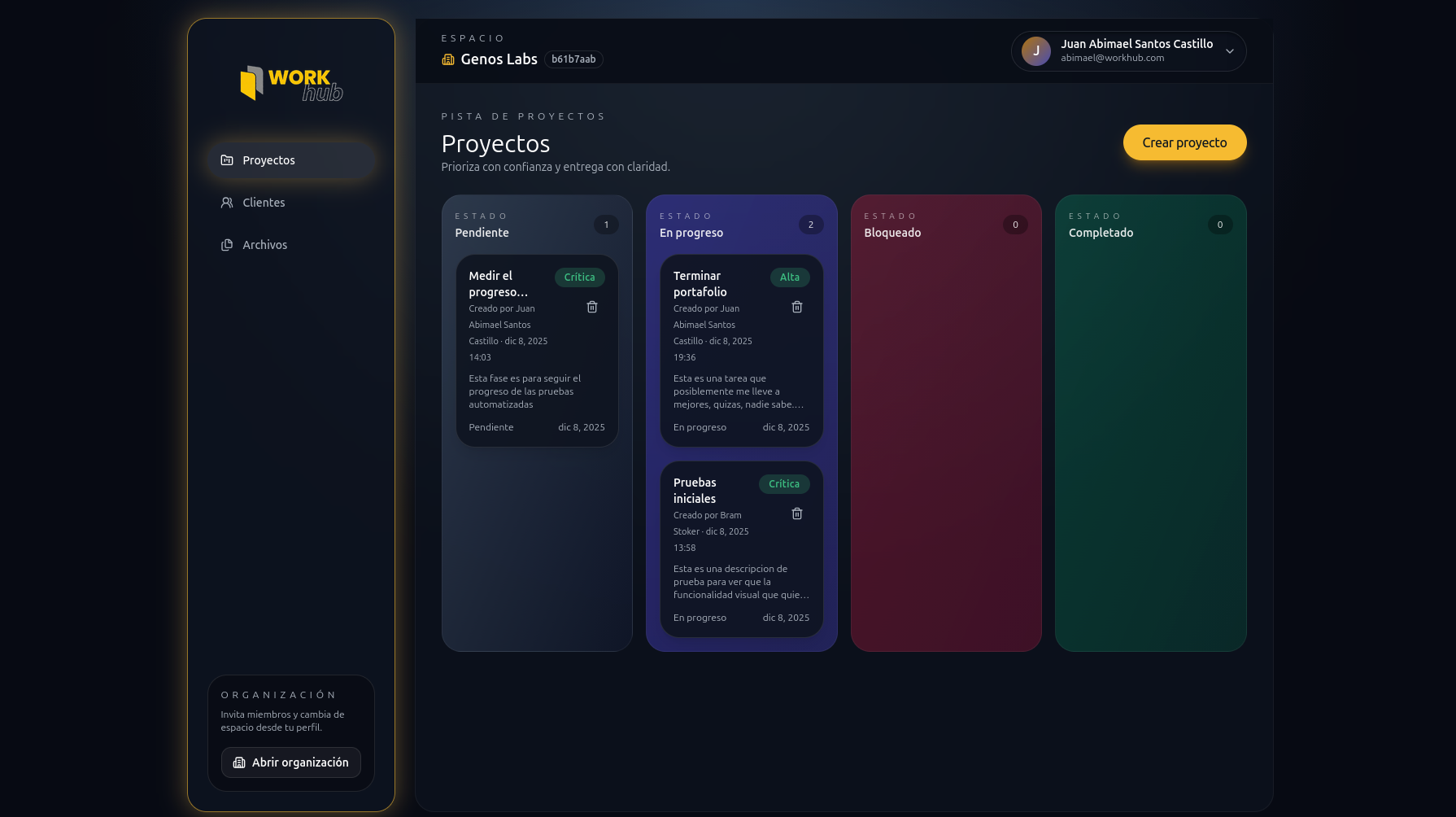1456x817 pixels.
Task: Switch to the Clientes section
Action: 263,203
